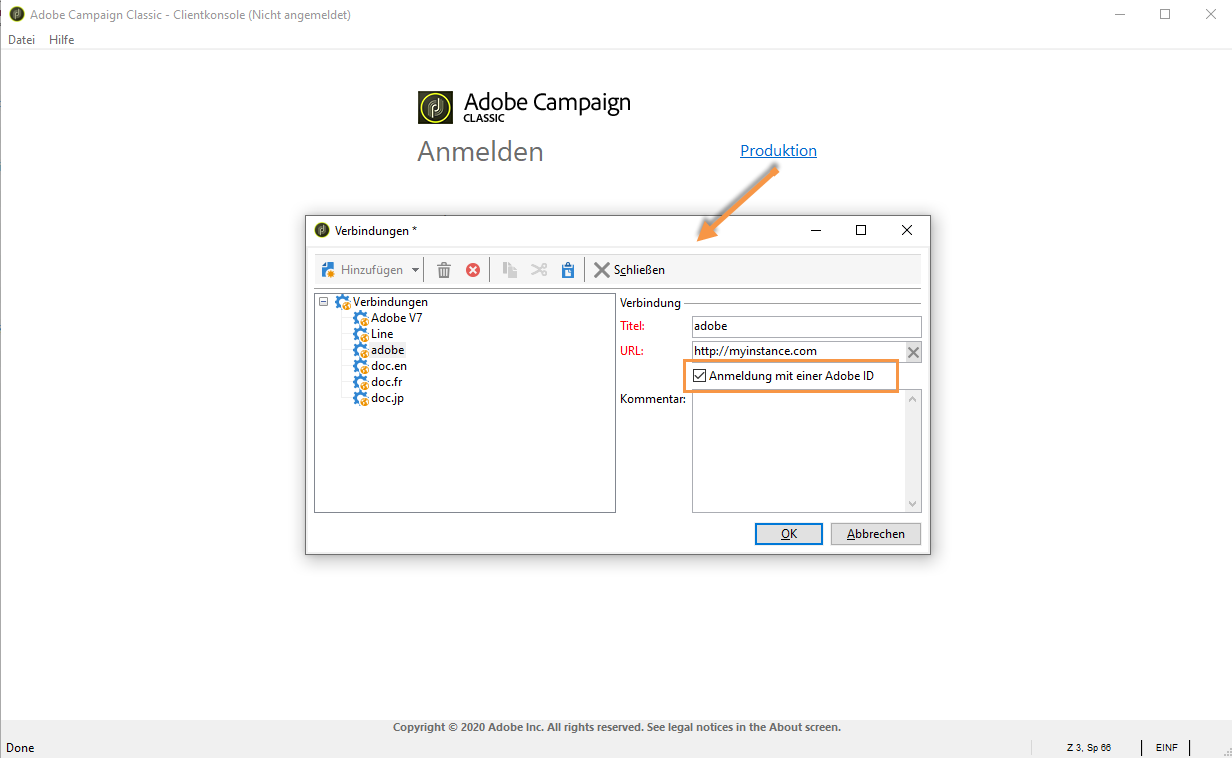Focus the Titel input field
Viewport: 1232px width, 758px height.
point(806,327)
